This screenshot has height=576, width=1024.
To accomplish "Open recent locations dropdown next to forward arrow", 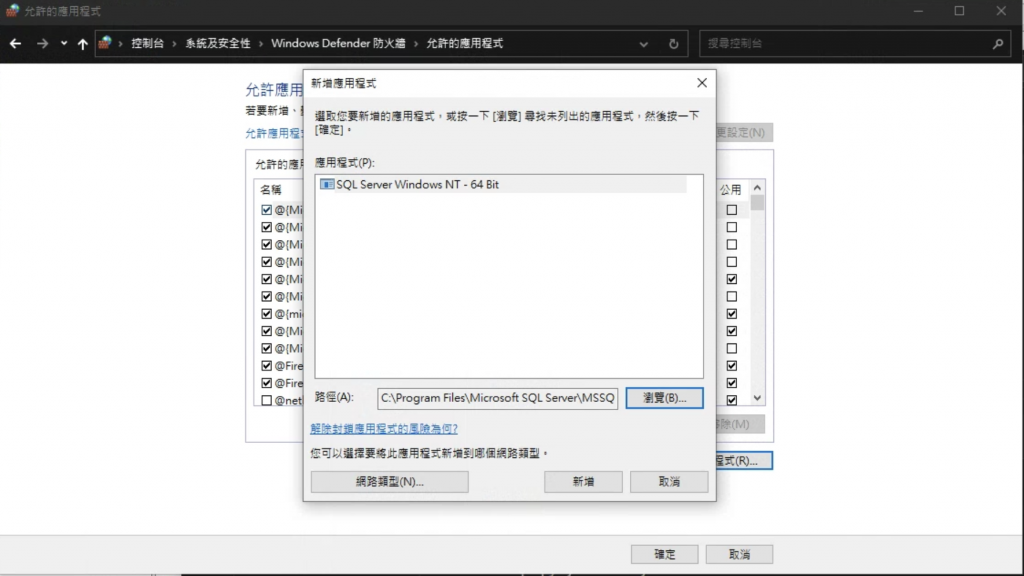I will pyautogui.click(x=63, y=44).
